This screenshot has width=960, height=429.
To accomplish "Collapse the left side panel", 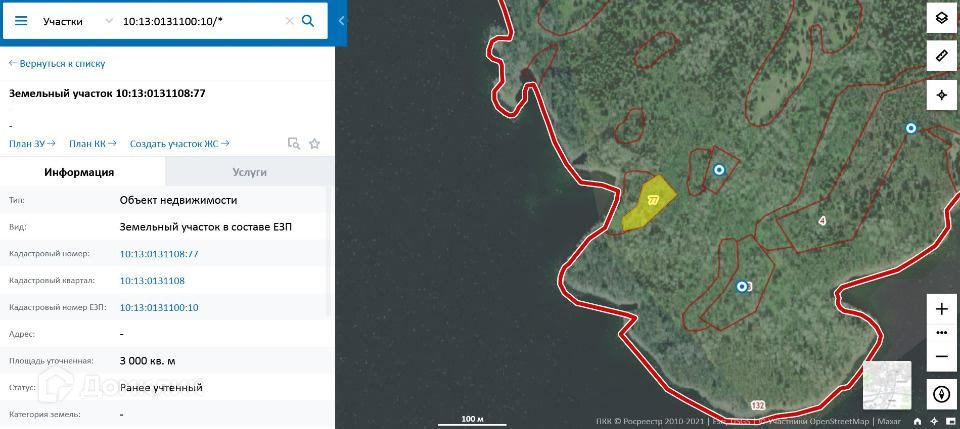I will (341, 21).
